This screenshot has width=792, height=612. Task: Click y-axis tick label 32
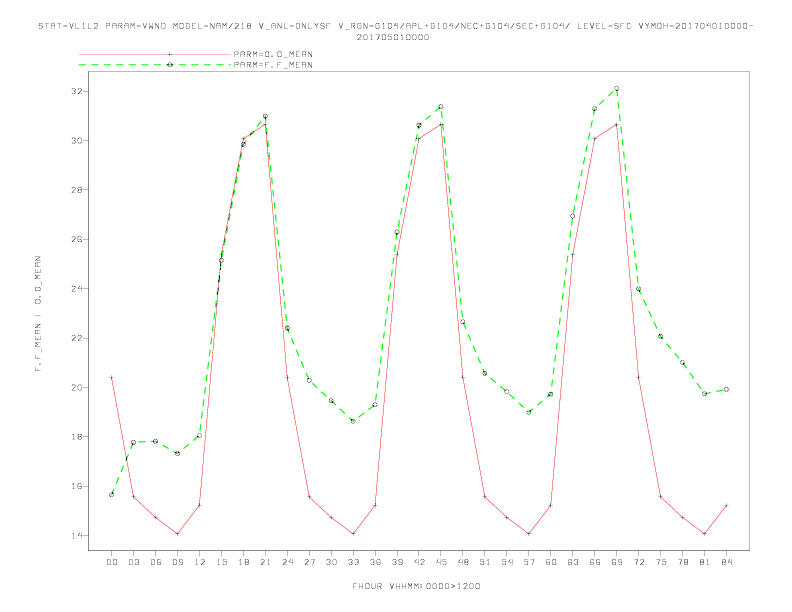[x=77, y=91]
